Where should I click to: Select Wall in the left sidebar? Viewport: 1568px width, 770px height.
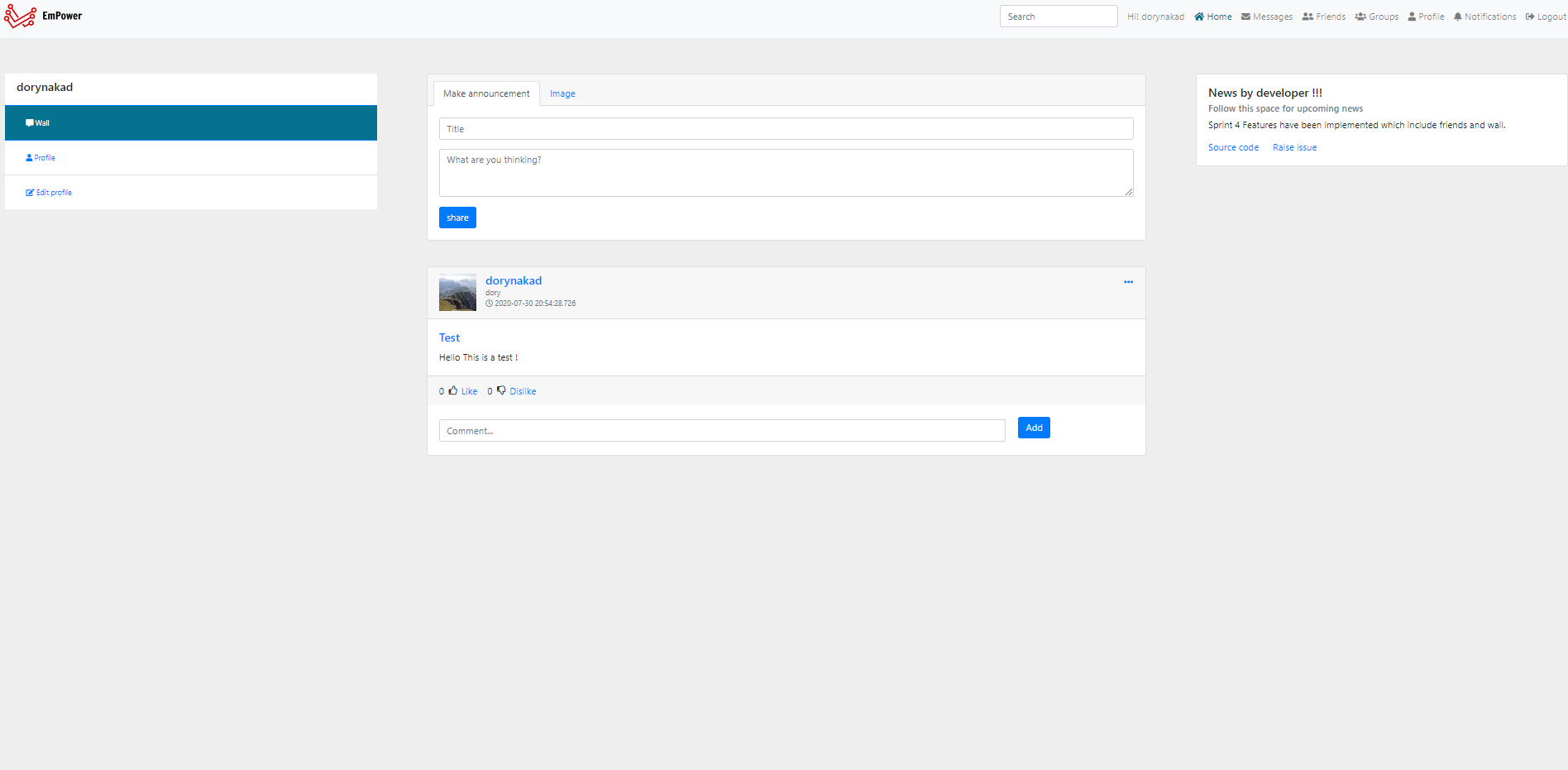(191, 122)
